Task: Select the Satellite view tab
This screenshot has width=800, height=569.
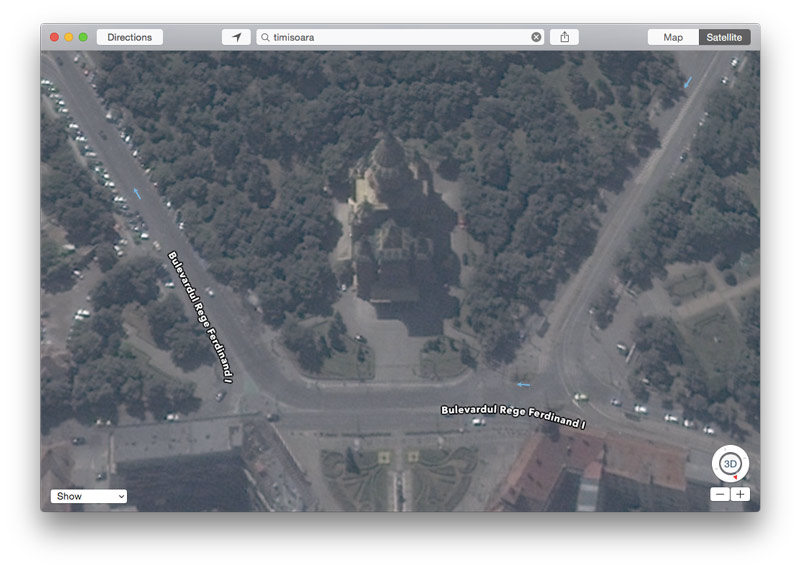Action: click(x=724, y=37)
